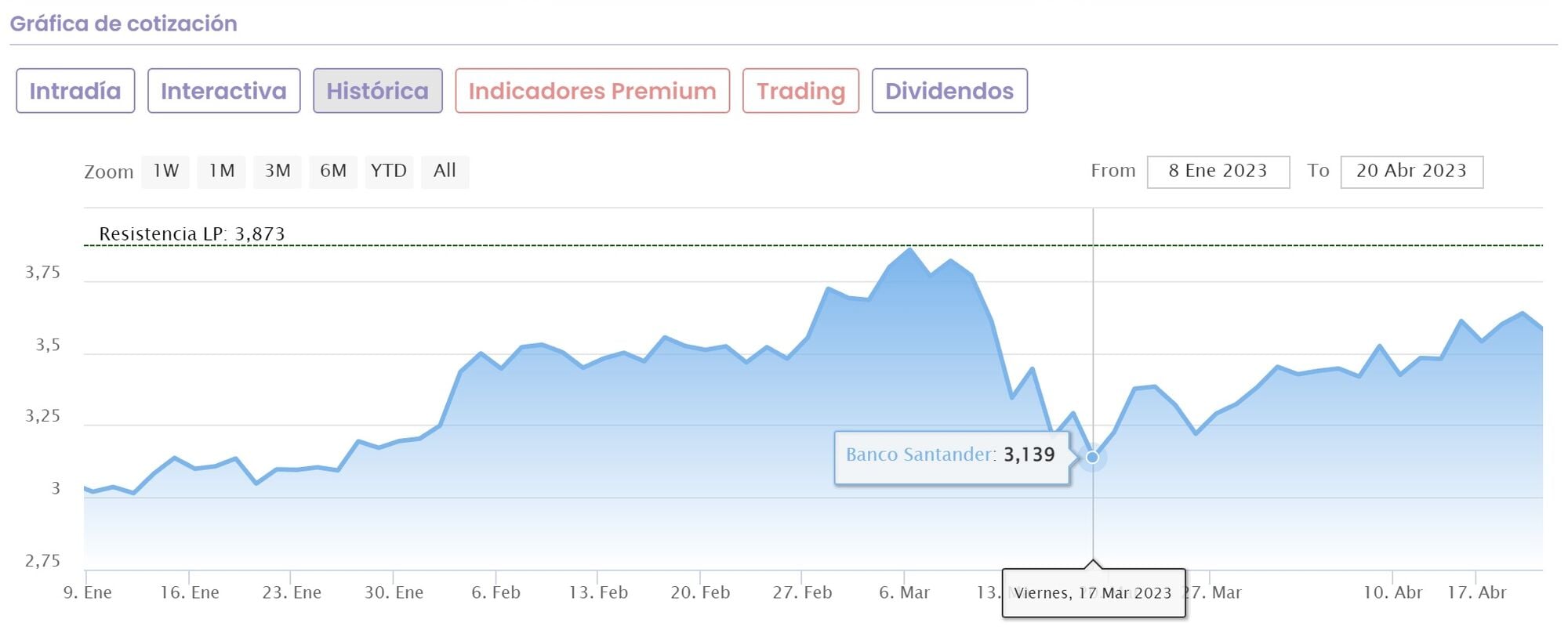Viewport: 1568px width, 630px height.
Task: Edit the From date field
Action: [x=1218, y=172]
